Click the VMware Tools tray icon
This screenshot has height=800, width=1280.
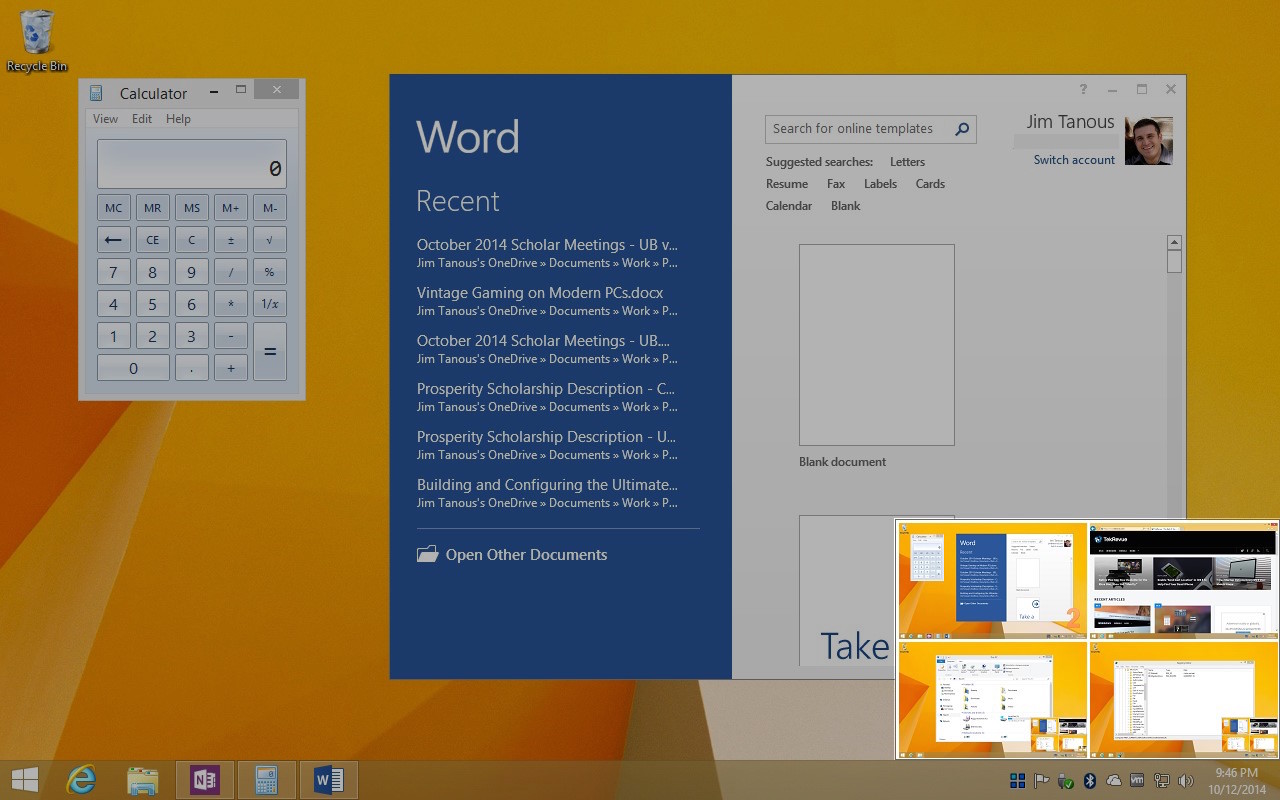[x=1136, y=780]
